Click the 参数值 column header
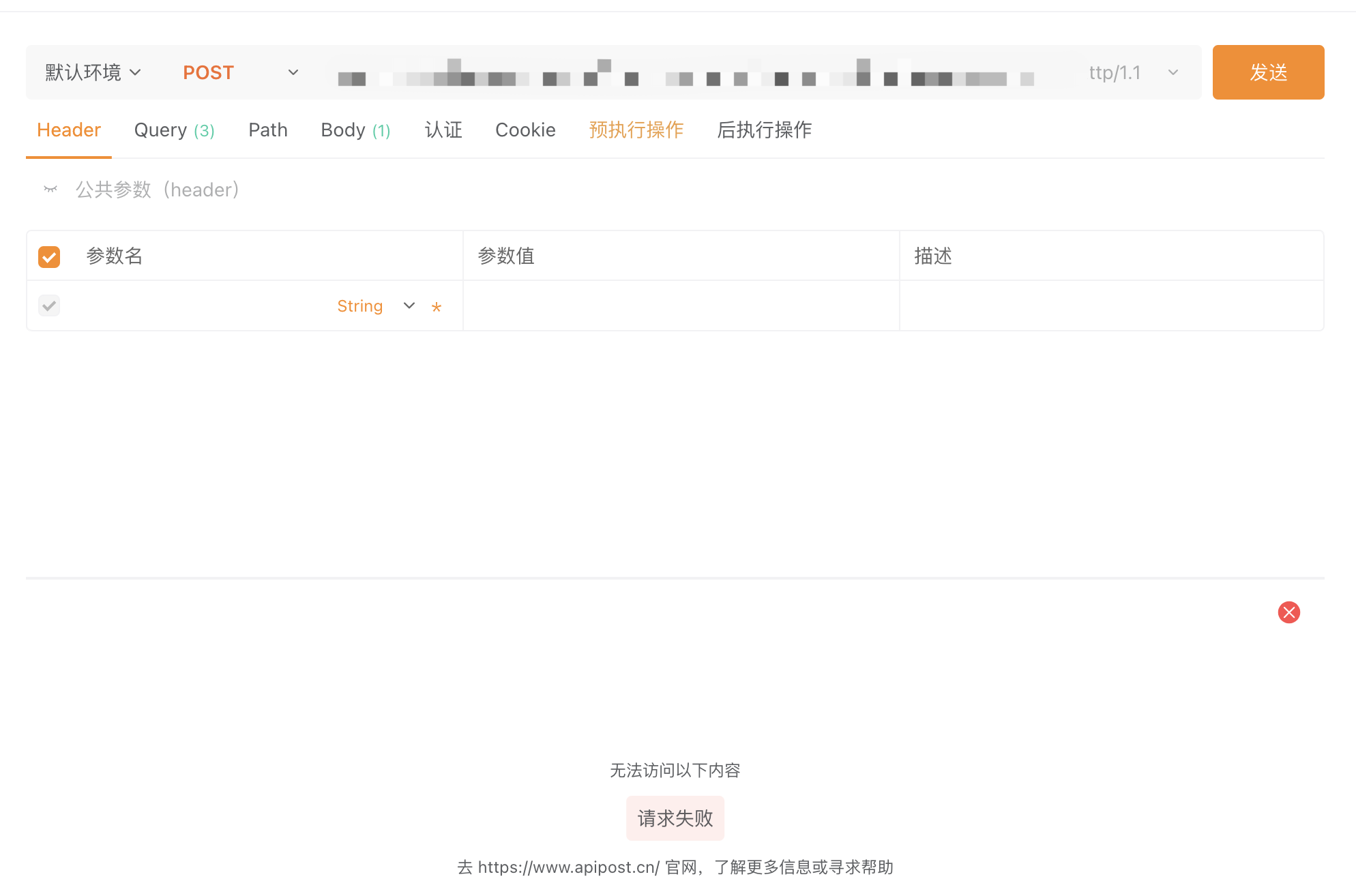1356x896 pixels. click(x=506, y=256)
